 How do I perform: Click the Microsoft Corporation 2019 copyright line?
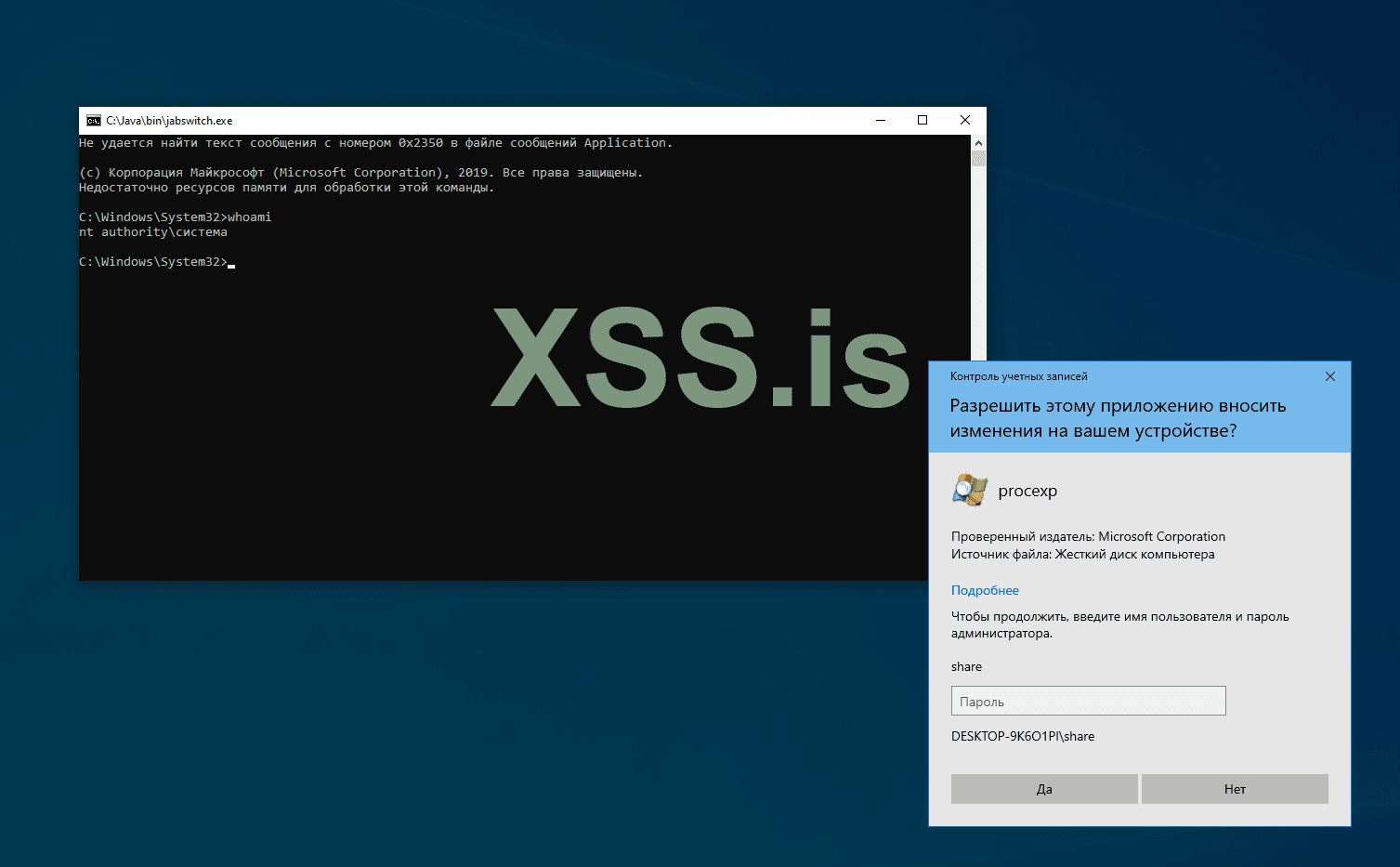(361, 173)
